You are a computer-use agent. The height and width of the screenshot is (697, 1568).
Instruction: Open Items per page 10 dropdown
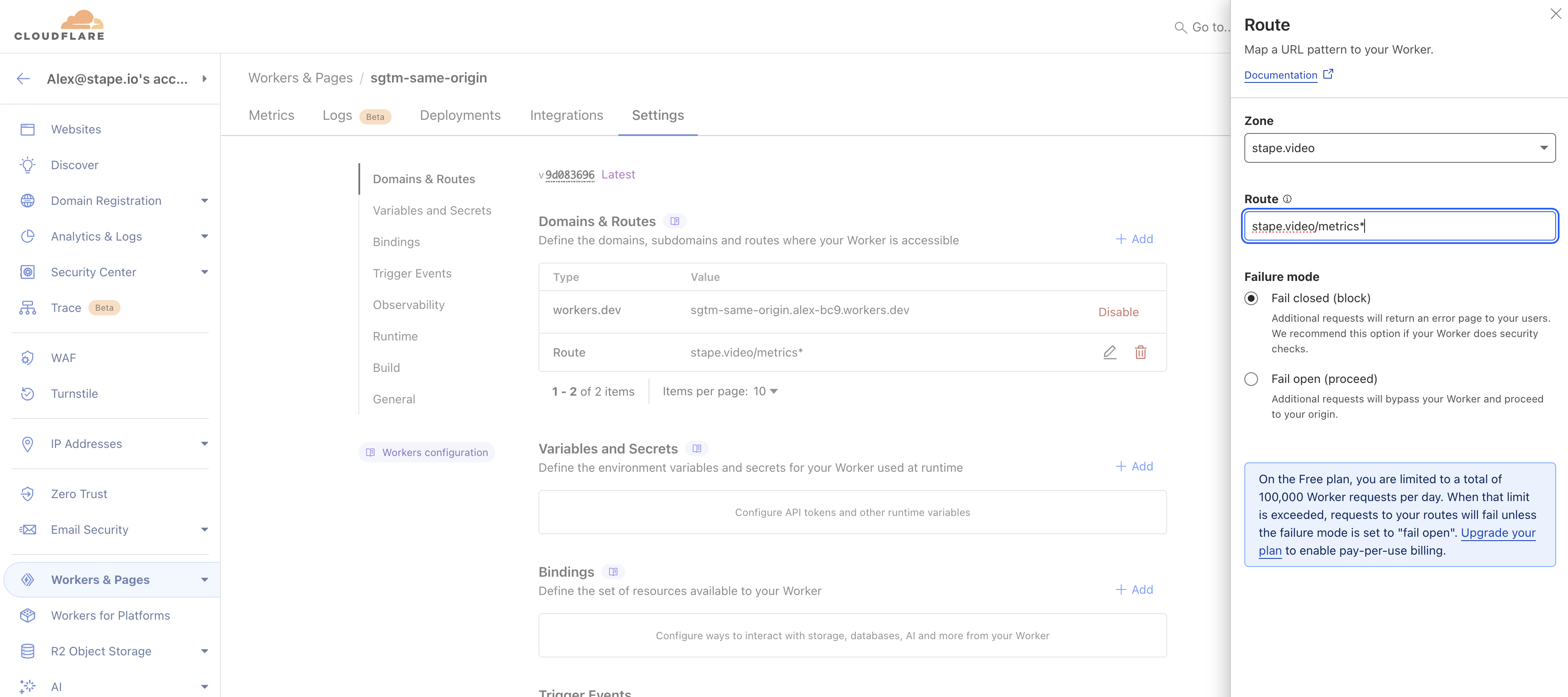point(766,391)
